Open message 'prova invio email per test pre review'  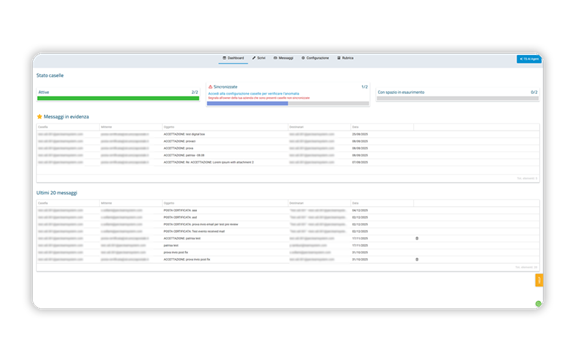coord(201,224)
